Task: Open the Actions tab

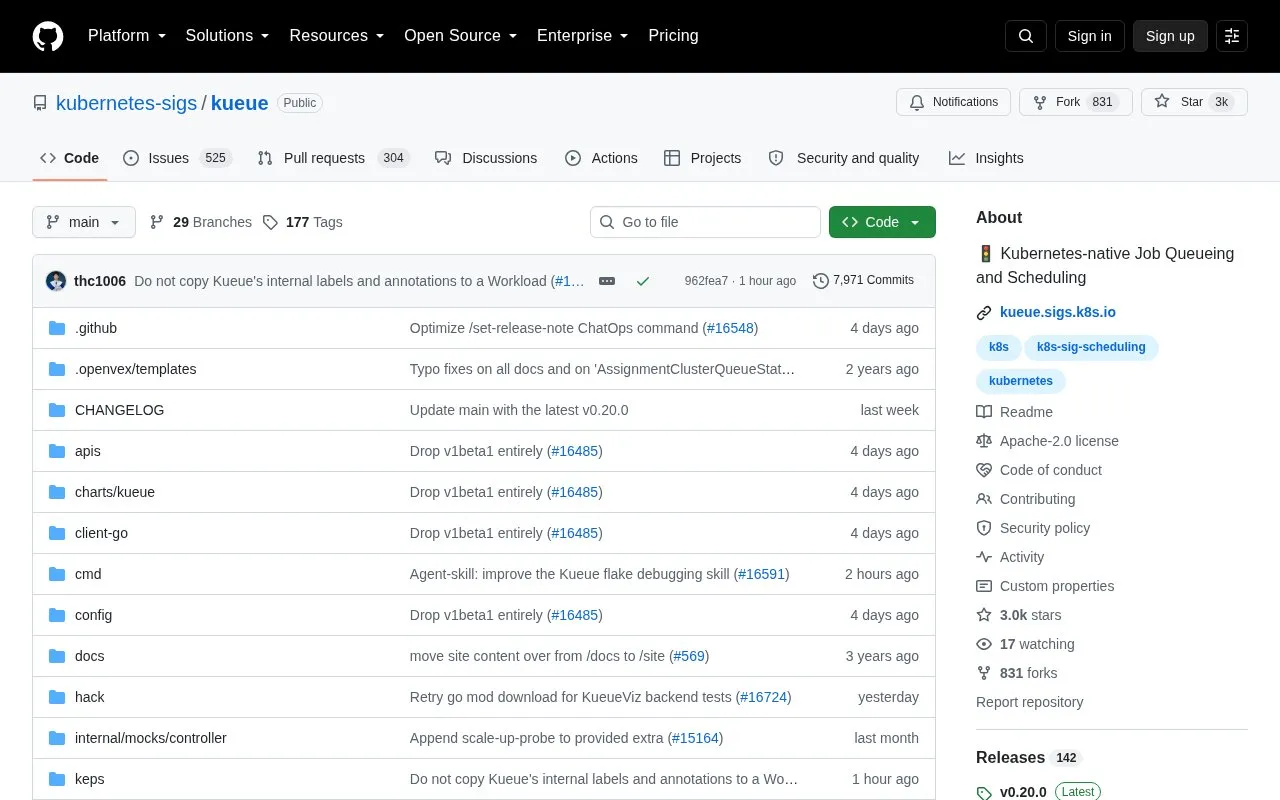Action: (x=601, y=158)
